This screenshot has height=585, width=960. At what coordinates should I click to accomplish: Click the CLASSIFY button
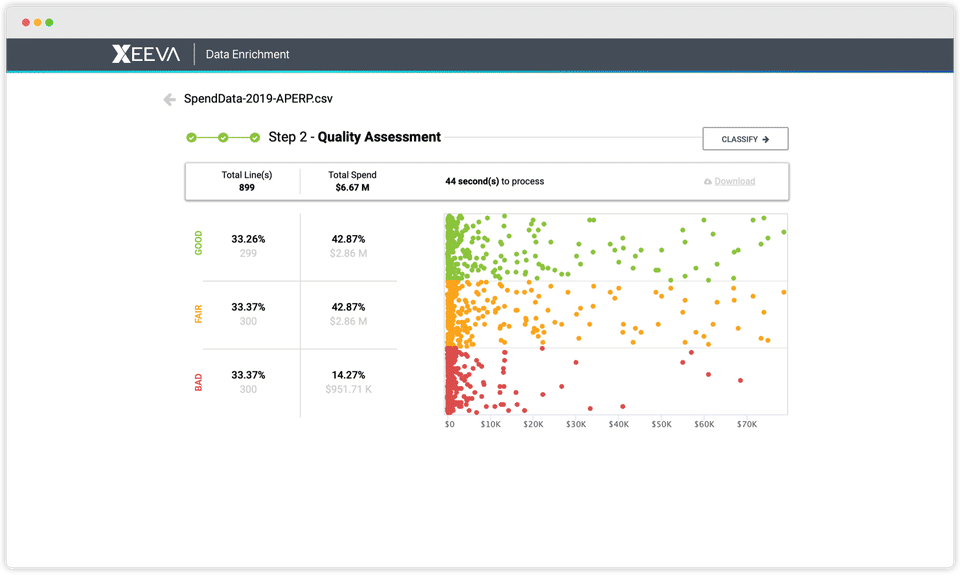pyautogui.click(x=745, y=139)
